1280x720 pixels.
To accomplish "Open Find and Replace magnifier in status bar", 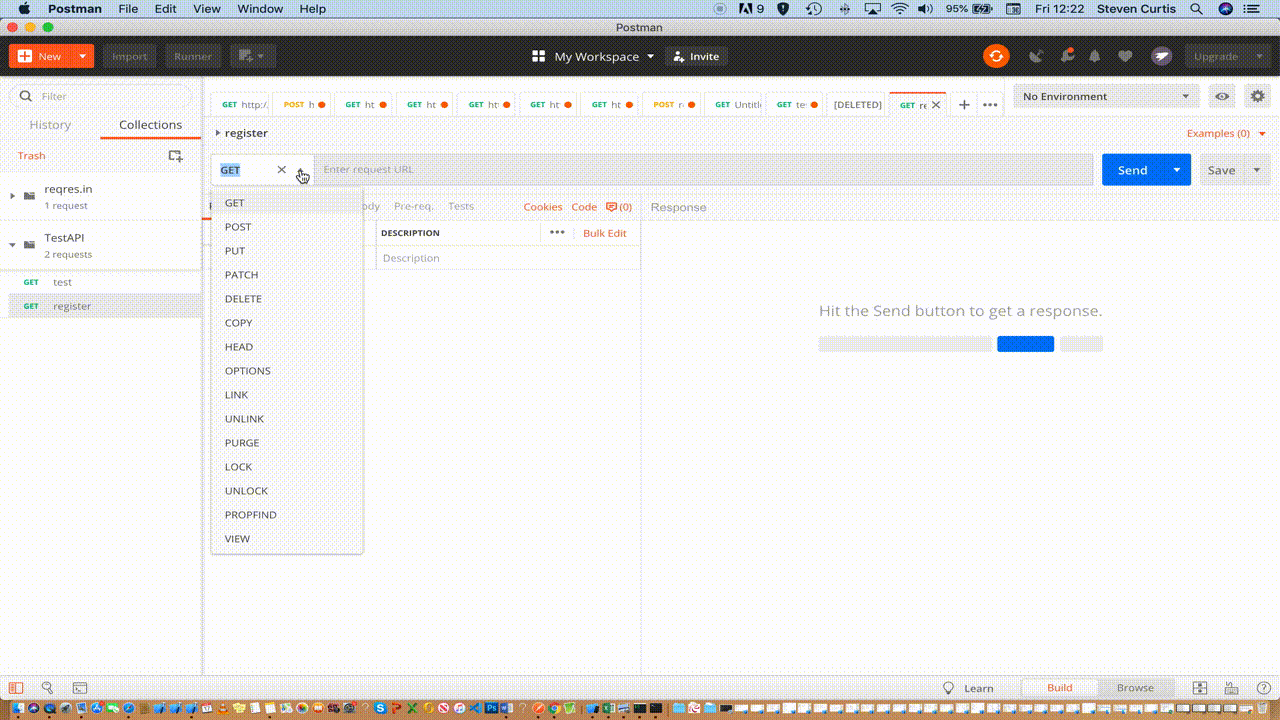I will pos(47,688).
